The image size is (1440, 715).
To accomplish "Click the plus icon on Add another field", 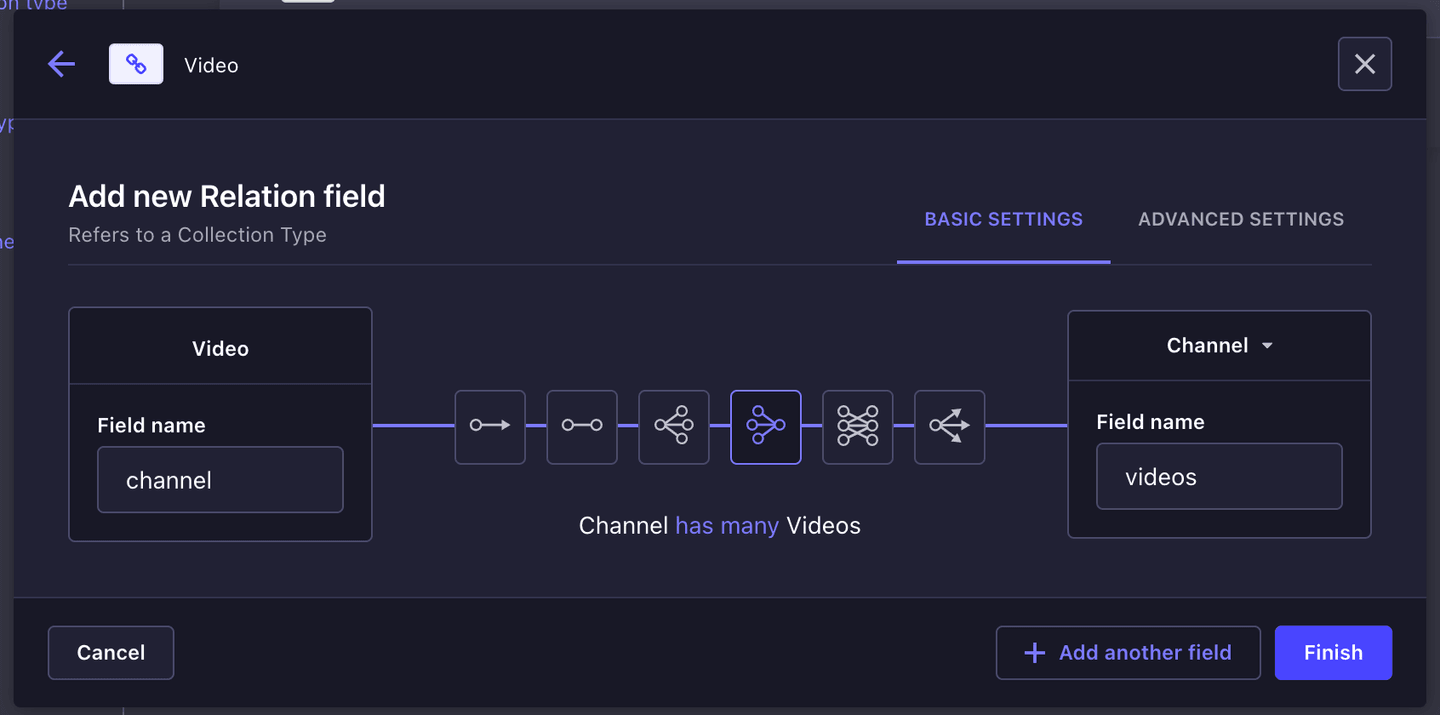I will point(1033,652).
